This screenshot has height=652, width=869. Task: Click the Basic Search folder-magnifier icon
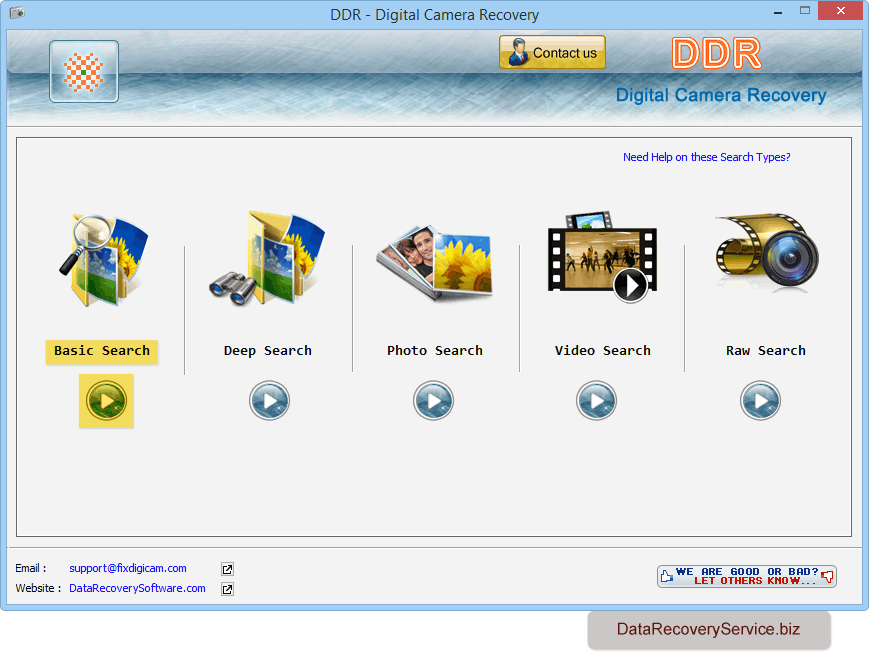click(104, 260)
